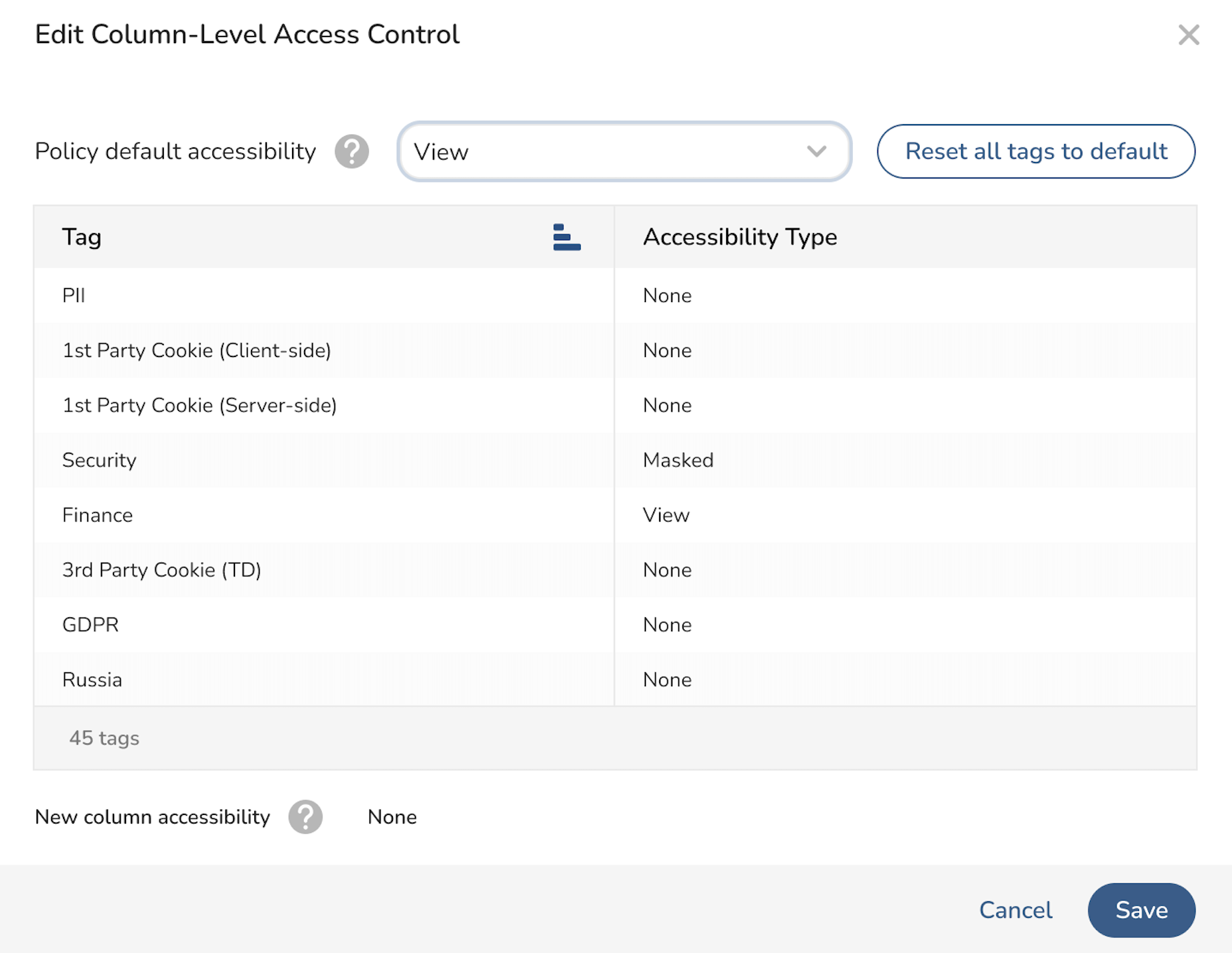The width and height of the screenshot is (1232, 953).
Task: Click the 1st Party Cookie (Client-side) tag
Action: (196, 351)
